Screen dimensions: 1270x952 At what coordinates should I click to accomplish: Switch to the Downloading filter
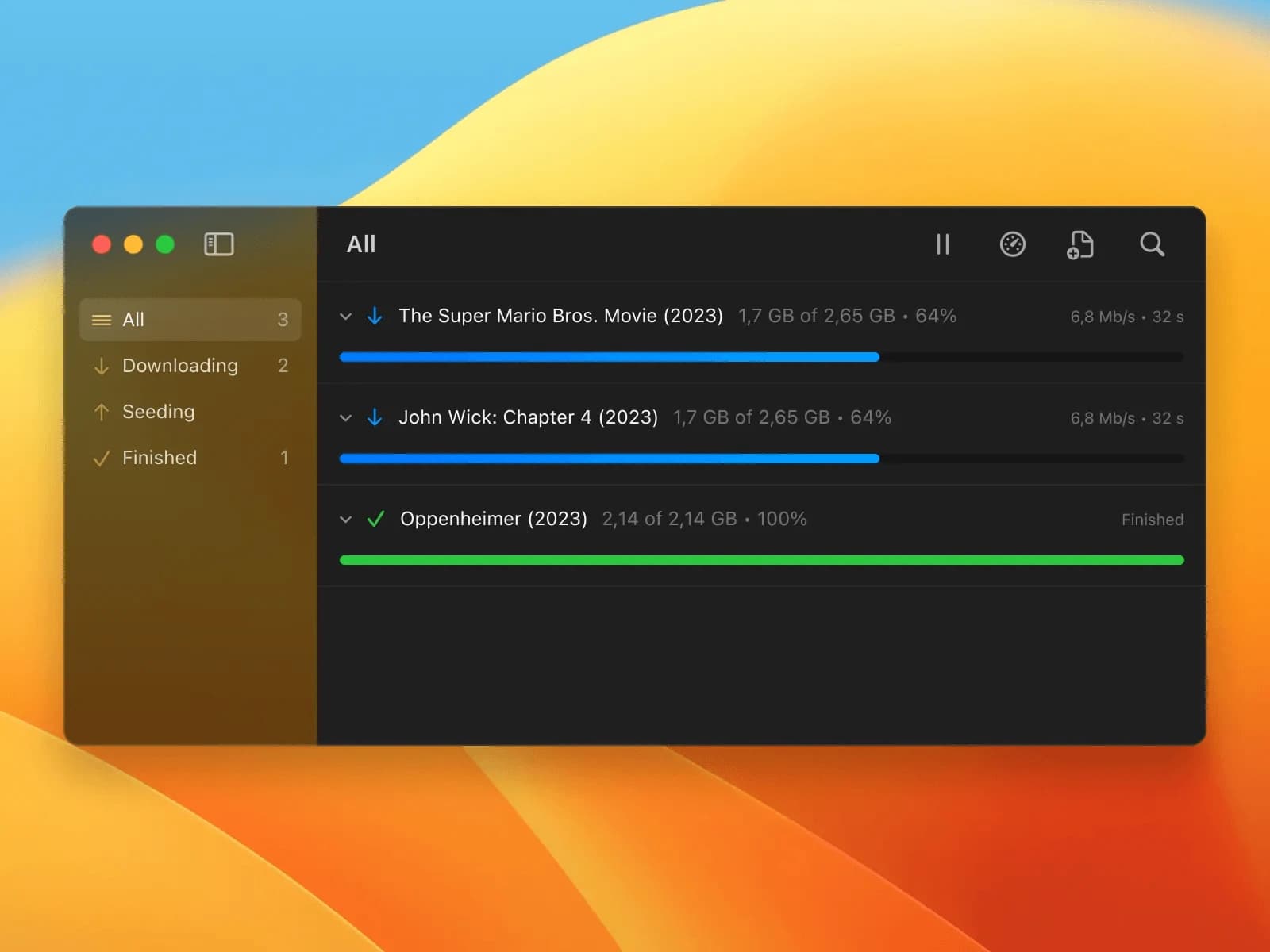click(x=179, y=366)
